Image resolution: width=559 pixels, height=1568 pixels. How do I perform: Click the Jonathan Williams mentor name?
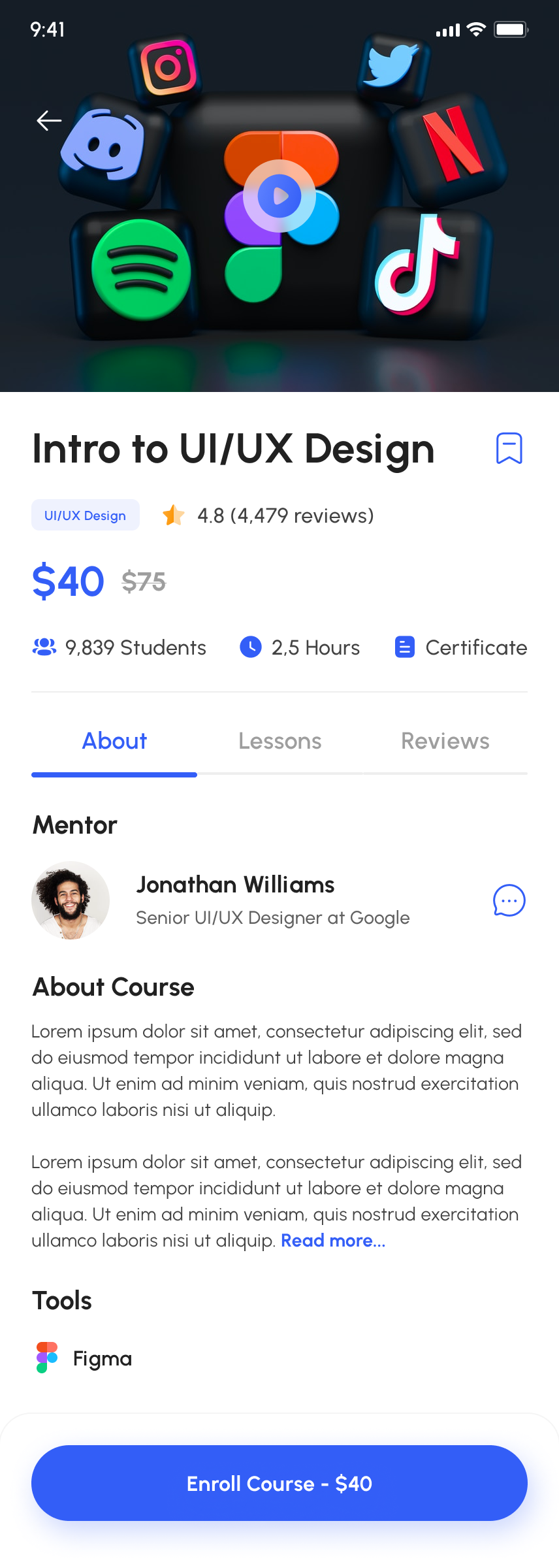(x=235, y=885)
